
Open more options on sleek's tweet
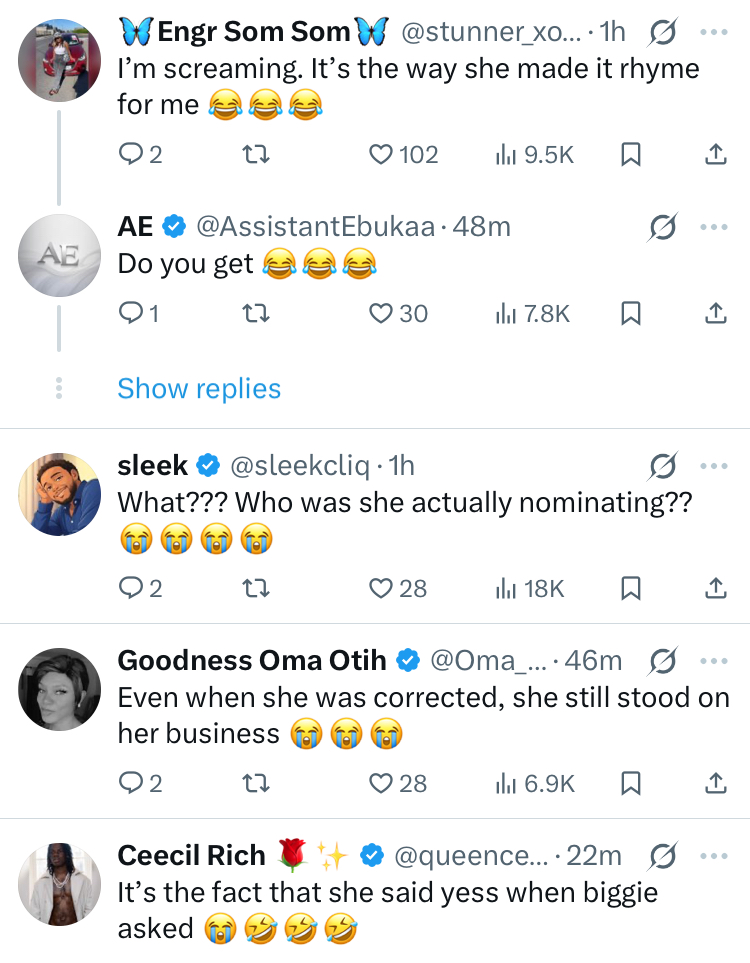(714, 466)
